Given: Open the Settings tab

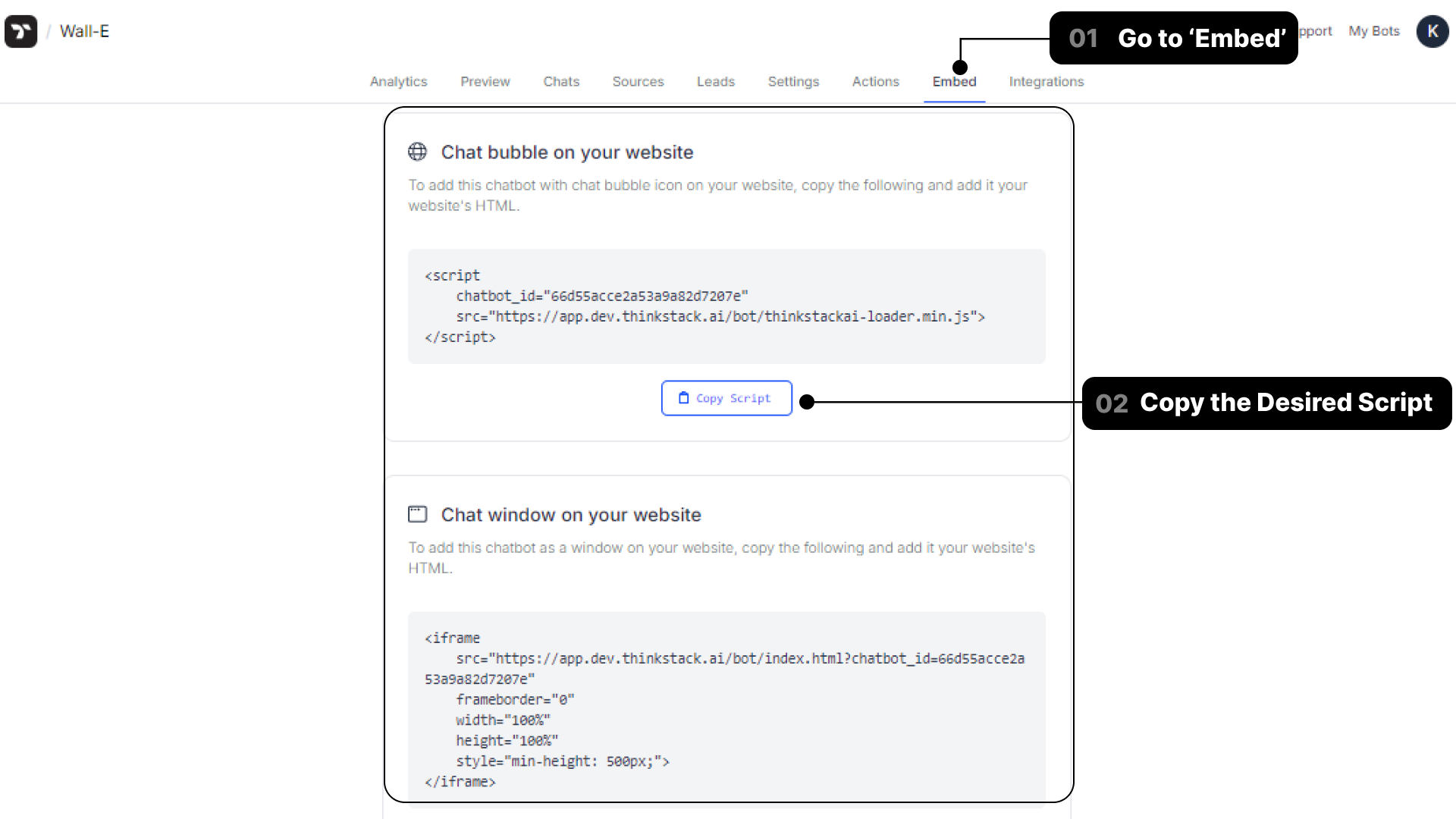Looking at the screenshot, I should (x=793, y=81).
